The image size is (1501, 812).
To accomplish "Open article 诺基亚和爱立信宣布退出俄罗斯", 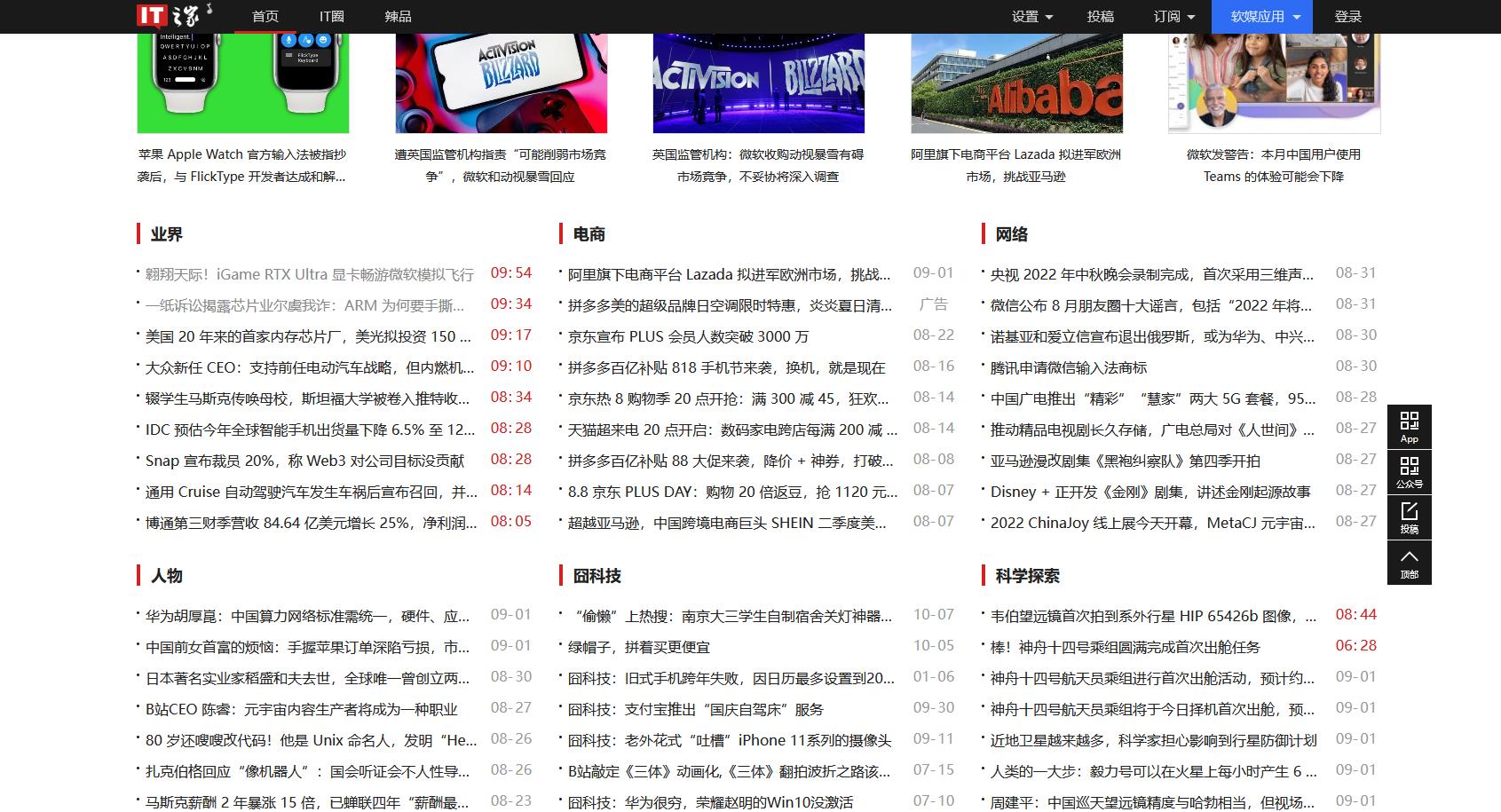I will click(1153, 336).
